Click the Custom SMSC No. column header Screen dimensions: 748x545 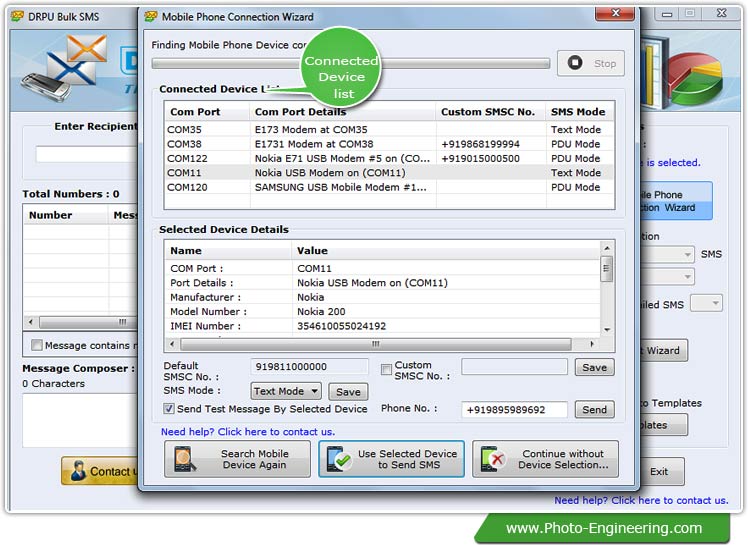point(491,112)
